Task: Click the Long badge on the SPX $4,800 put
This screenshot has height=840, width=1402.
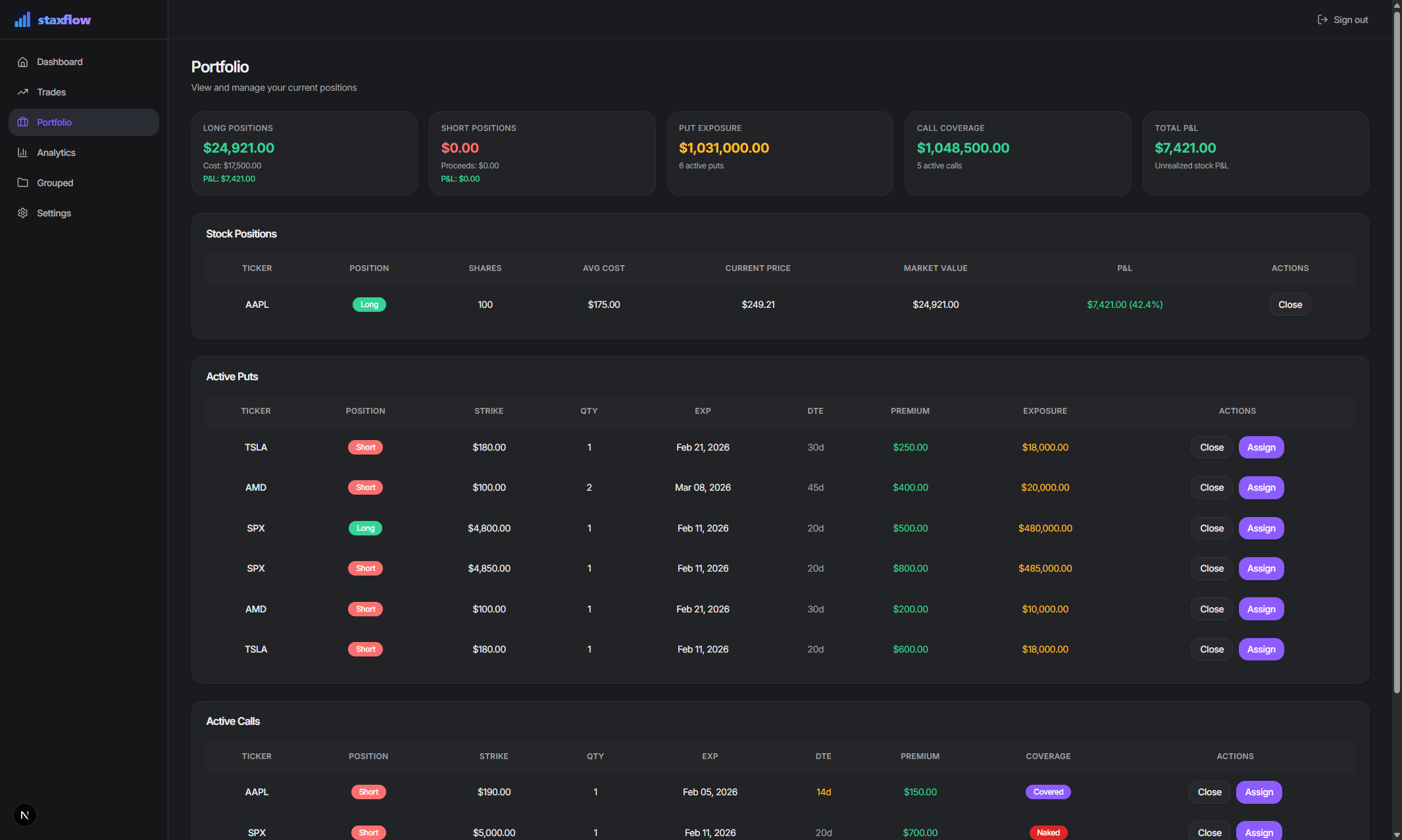Action: [x=365, y=528]
